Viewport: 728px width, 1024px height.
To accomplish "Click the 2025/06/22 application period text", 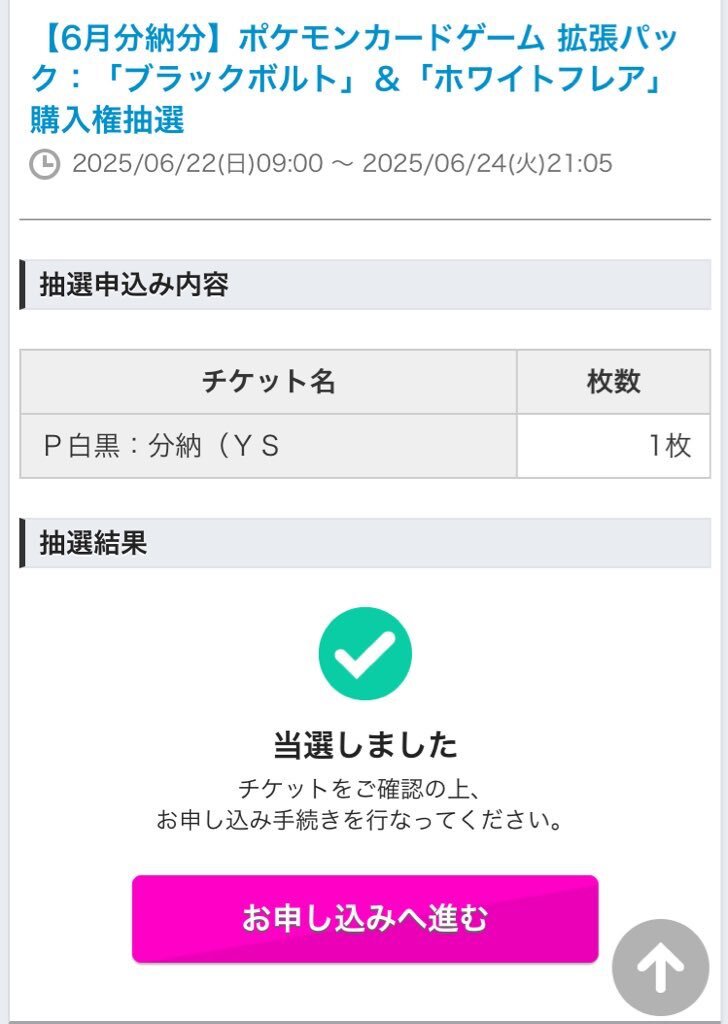I will [342, 163].
